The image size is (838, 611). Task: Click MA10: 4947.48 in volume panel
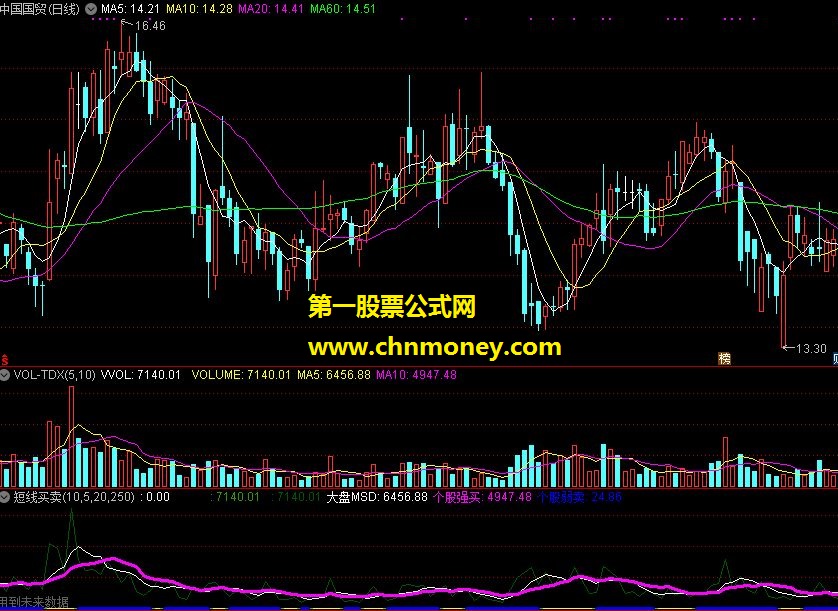point(416,375)
